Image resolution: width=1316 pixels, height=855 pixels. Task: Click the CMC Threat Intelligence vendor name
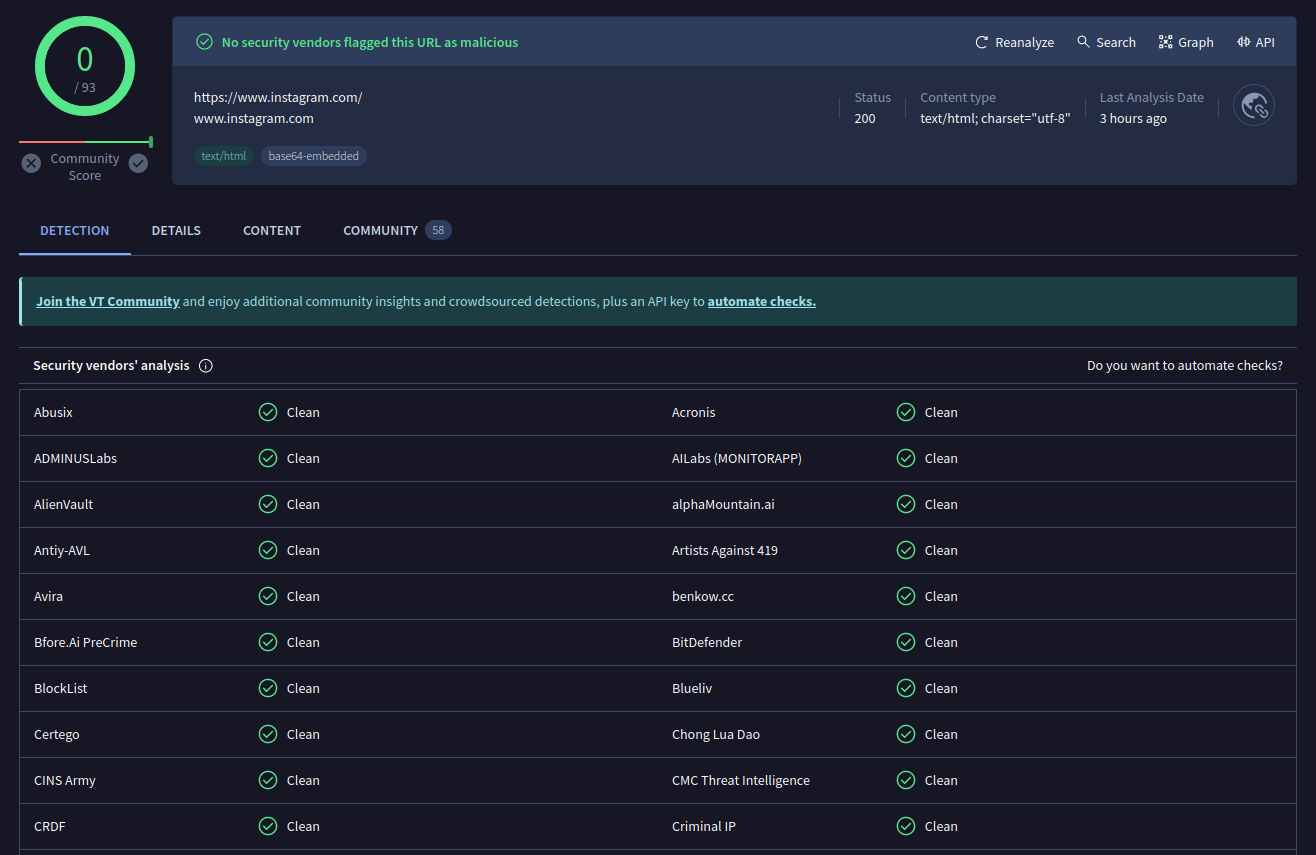[741, 780]
